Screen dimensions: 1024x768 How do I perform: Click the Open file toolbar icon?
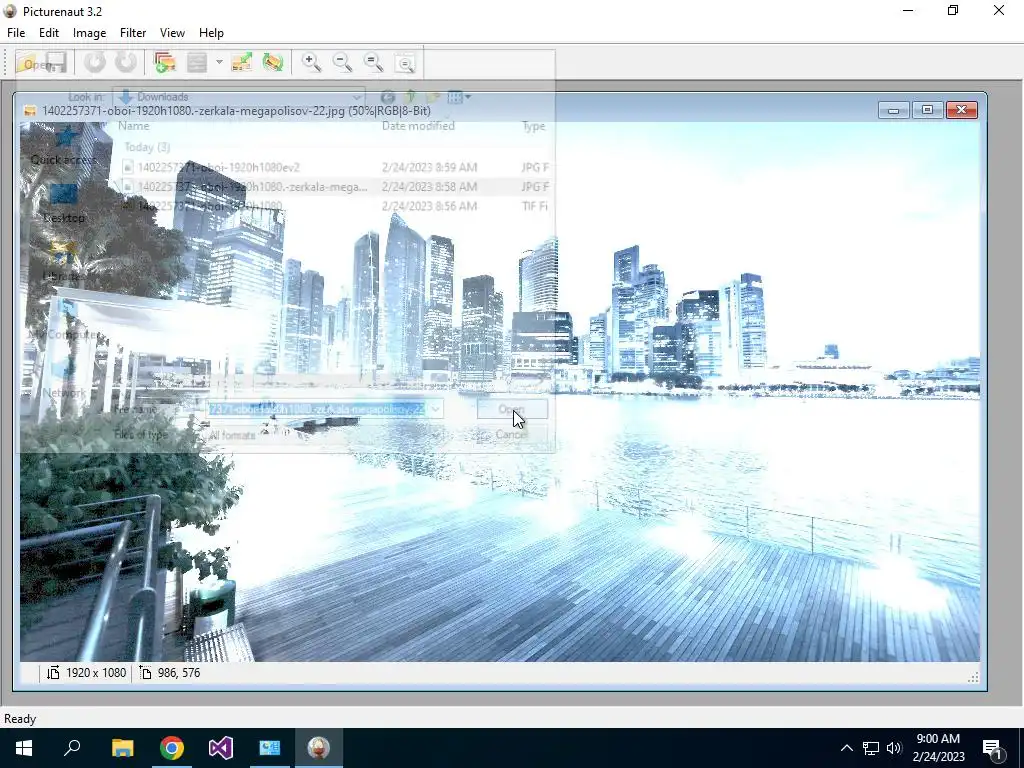click(x=29, y=63)
